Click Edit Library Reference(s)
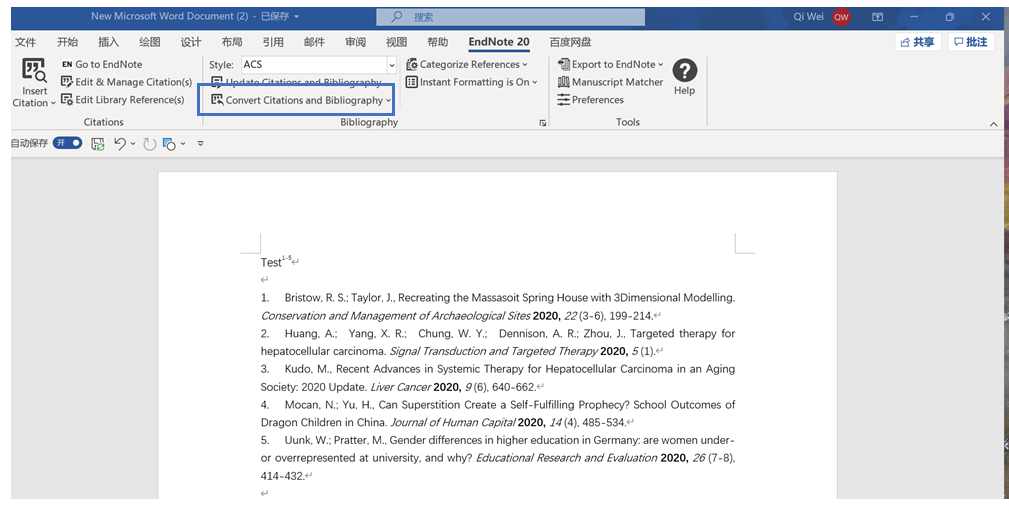The height and width of the screenshot is (523, 1009). tap(122, 100)
